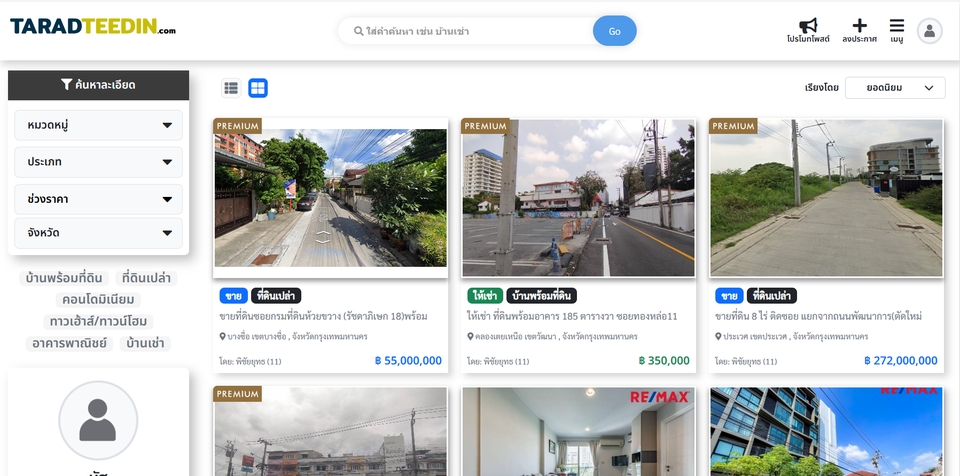
Task: Click location คลองเตยเหนือ เขตวัฒนา
Action: point(552,336)
